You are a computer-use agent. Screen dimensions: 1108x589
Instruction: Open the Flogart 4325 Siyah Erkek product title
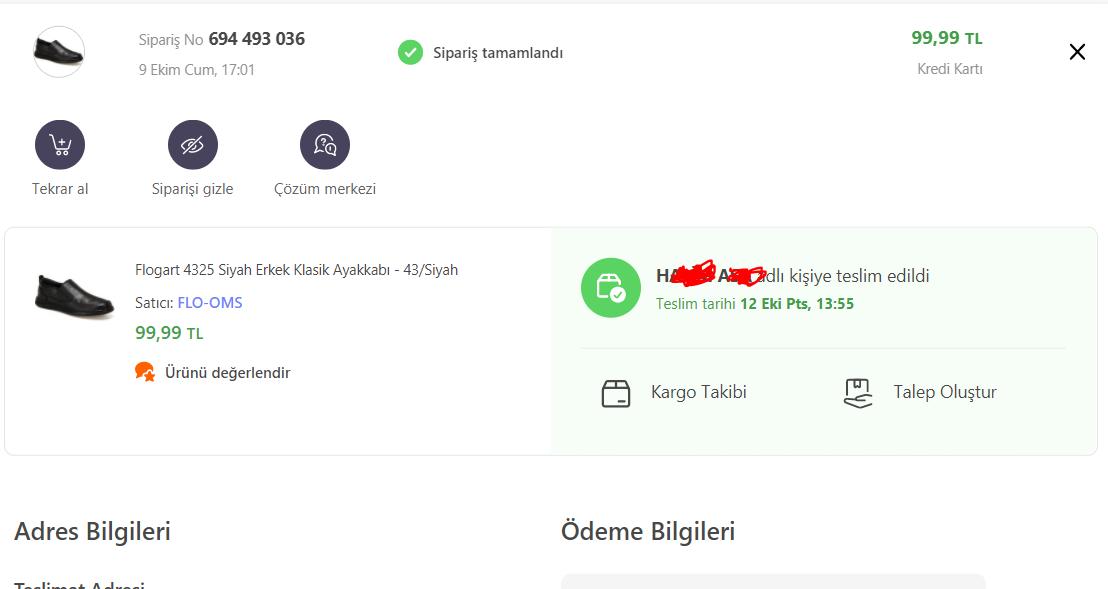click(x=296, y=270)
